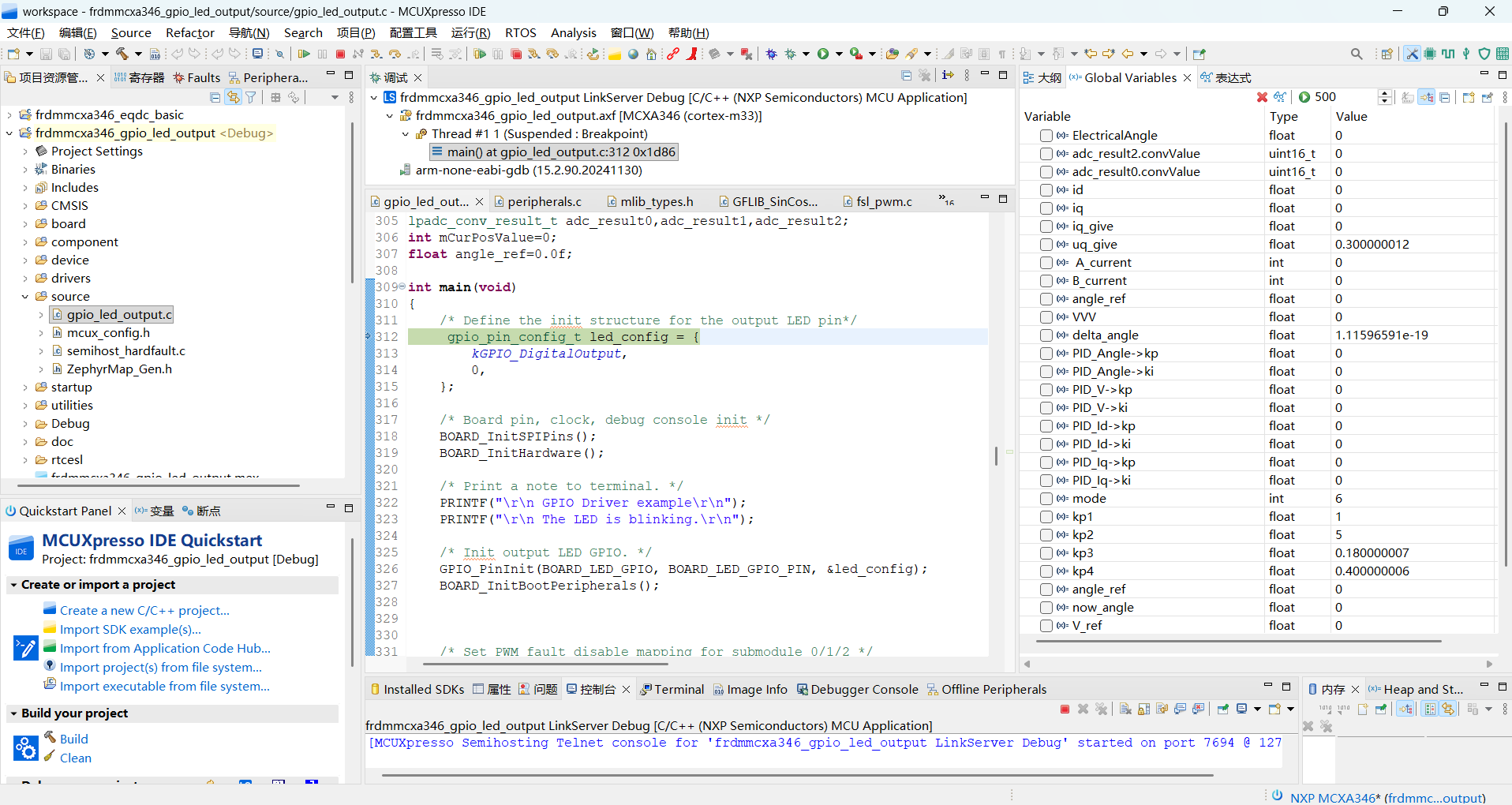
Task: Click the Step Into toolbar icon
Action: 376,54
